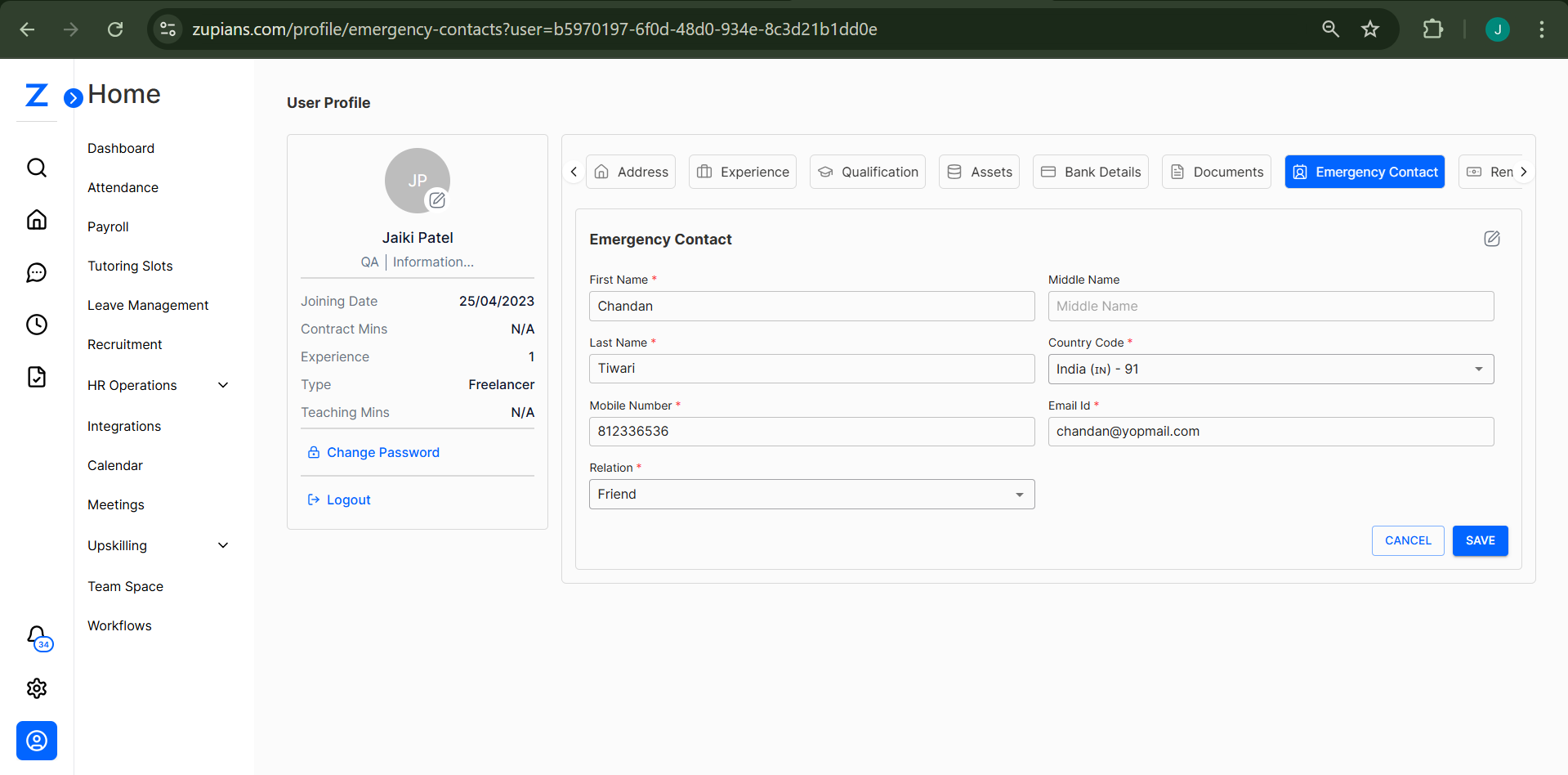Screen dimensions: 1568x775
Task: Open notifications bell with 34 badge
Action: [x=38, y=637]
